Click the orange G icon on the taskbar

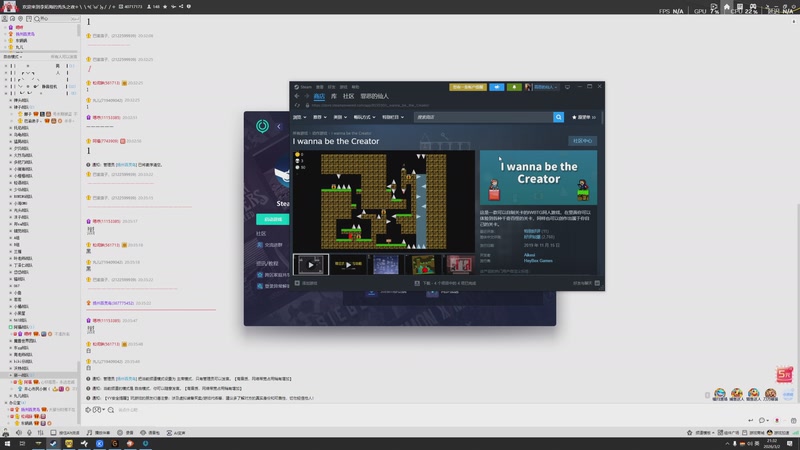point(115,444)
